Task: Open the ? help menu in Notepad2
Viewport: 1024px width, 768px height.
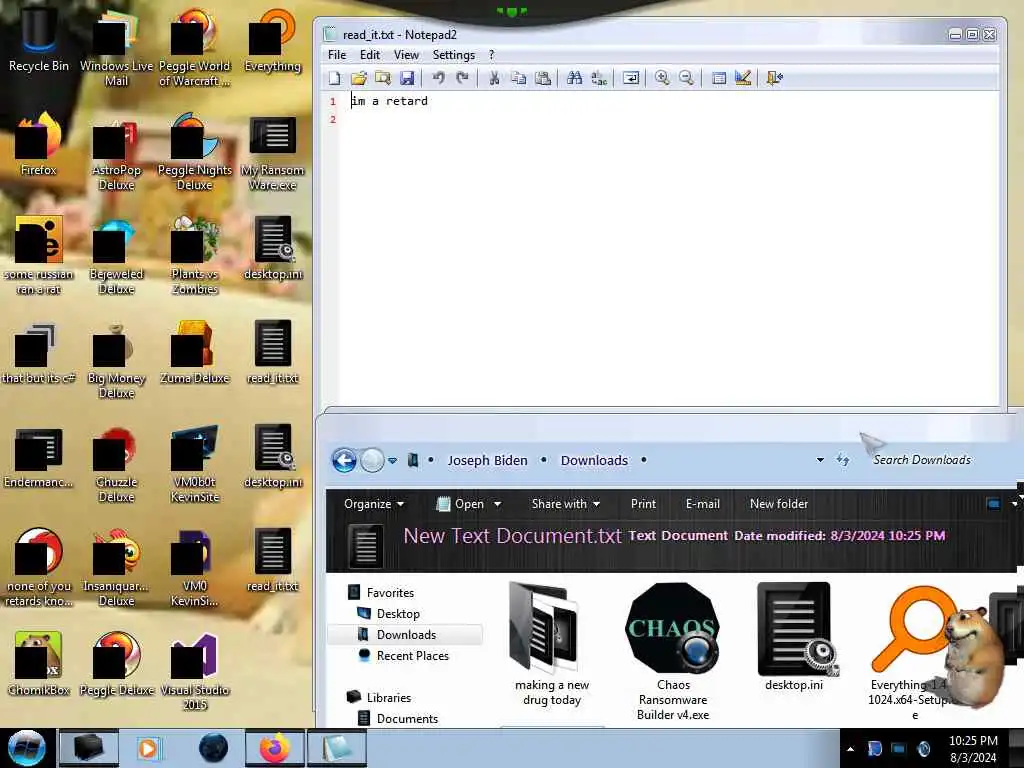Action: (492, 55)
